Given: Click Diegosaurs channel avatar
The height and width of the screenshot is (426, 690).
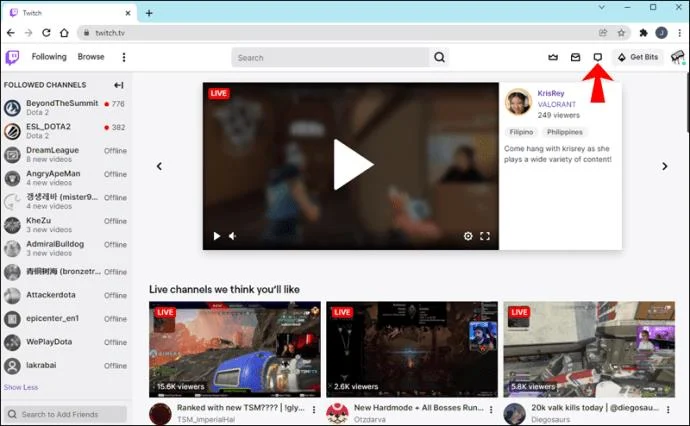Looking at the screenshot, I should coord(514,414).
